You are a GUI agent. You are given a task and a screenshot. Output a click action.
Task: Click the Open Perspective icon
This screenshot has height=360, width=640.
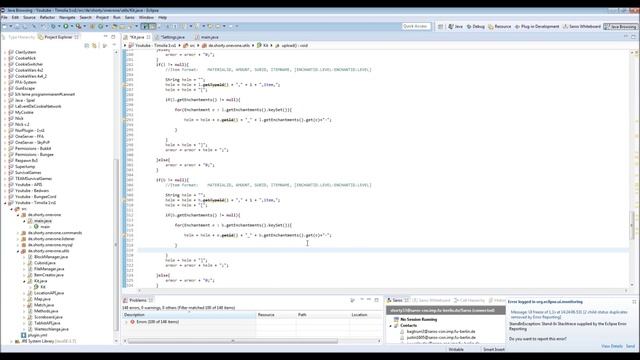coord(440,27)
